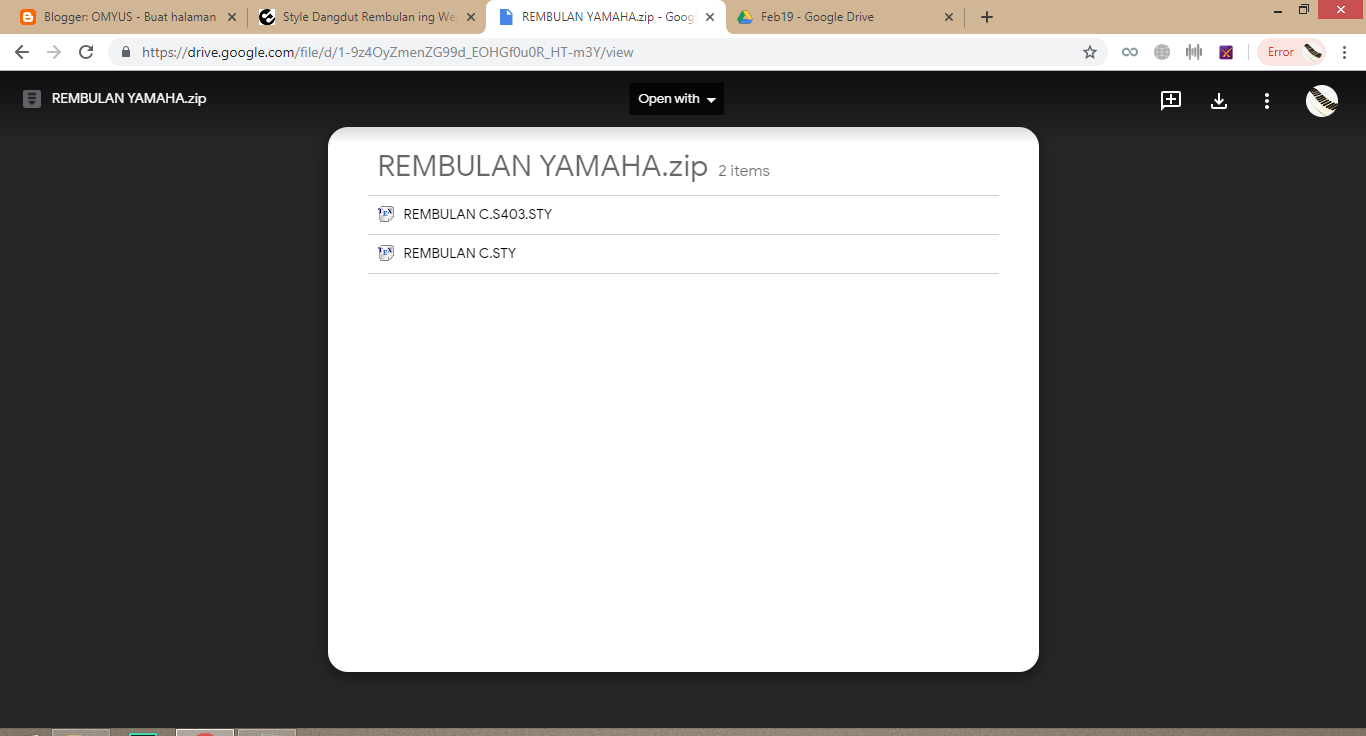Close the REMBULAN YAMAHA.zip tab
Screen dimensions: 1366x736
pos(710,17)
